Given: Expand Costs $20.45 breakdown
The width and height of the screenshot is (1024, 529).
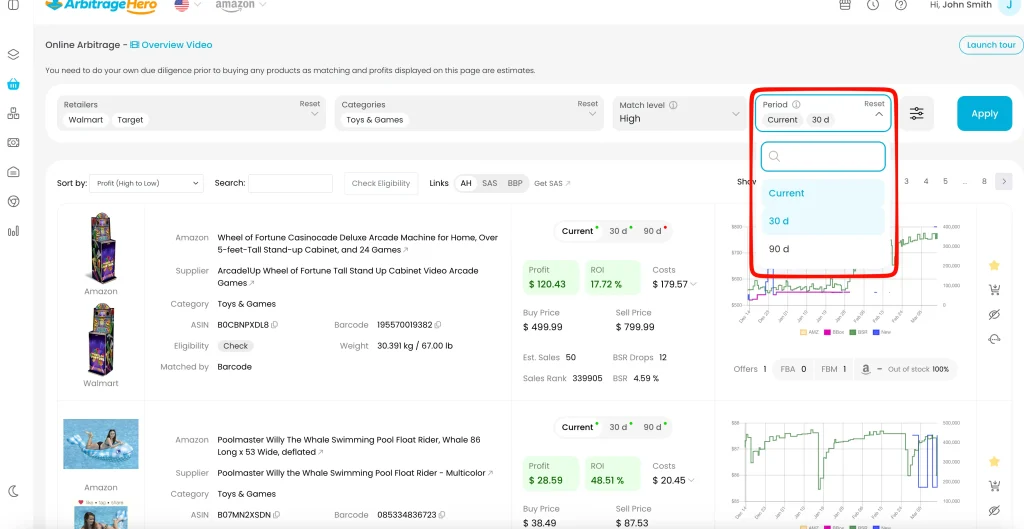Looking at the screenshot, I should click(x=691, y=481).
